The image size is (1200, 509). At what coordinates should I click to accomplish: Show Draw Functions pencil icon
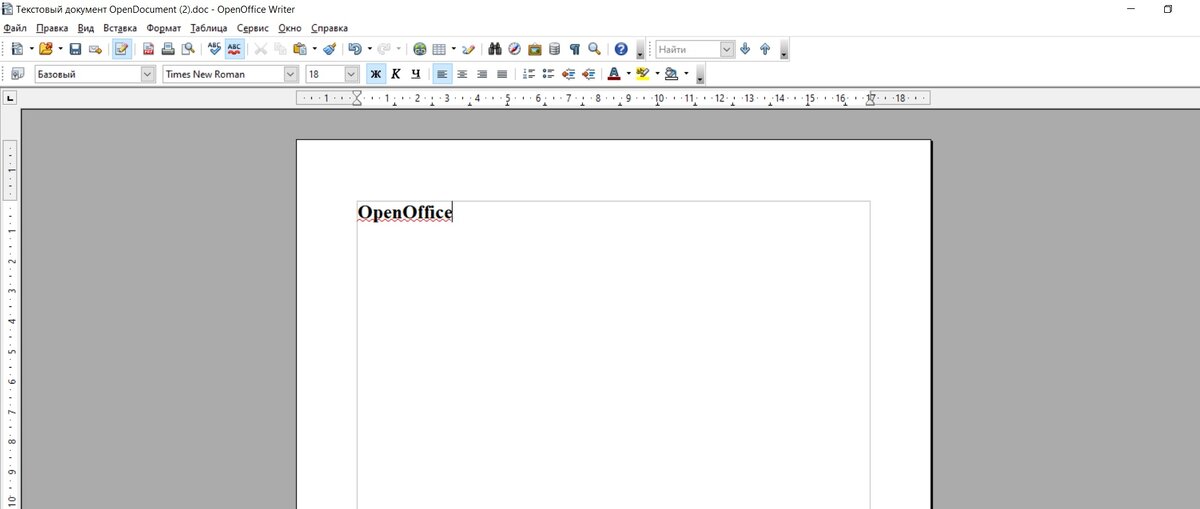468,48
